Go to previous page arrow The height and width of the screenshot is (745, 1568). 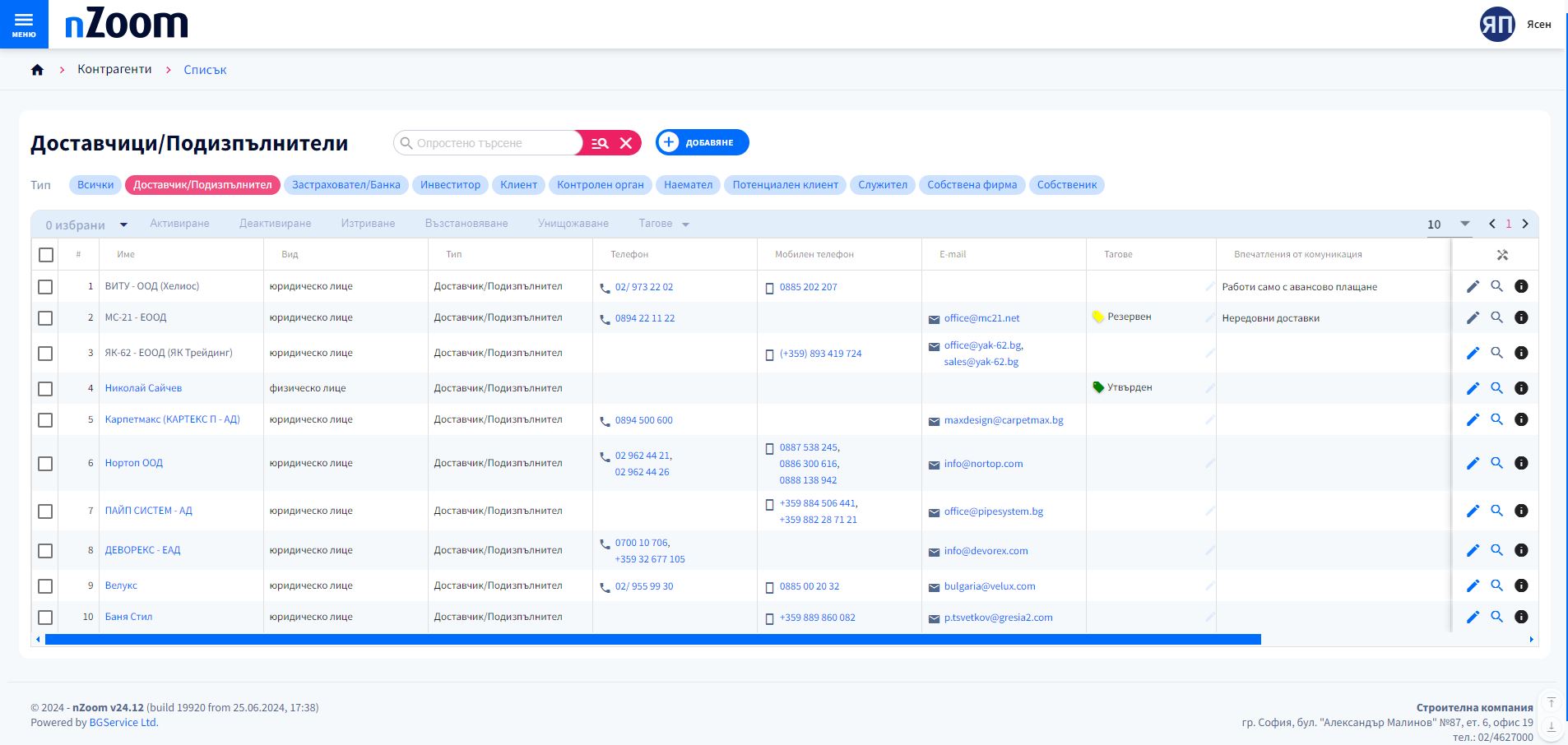tap(1492, 224)
